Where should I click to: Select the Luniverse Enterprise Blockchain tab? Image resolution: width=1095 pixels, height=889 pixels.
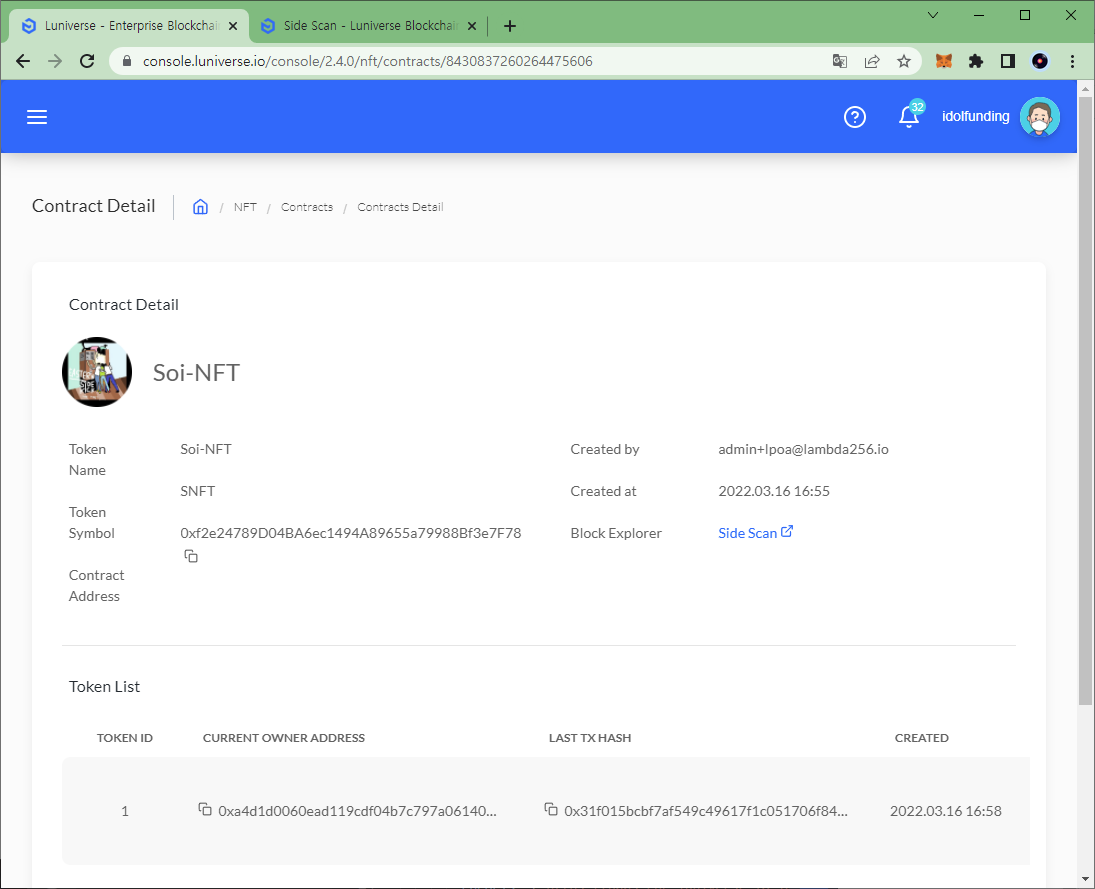pos(130,26)
